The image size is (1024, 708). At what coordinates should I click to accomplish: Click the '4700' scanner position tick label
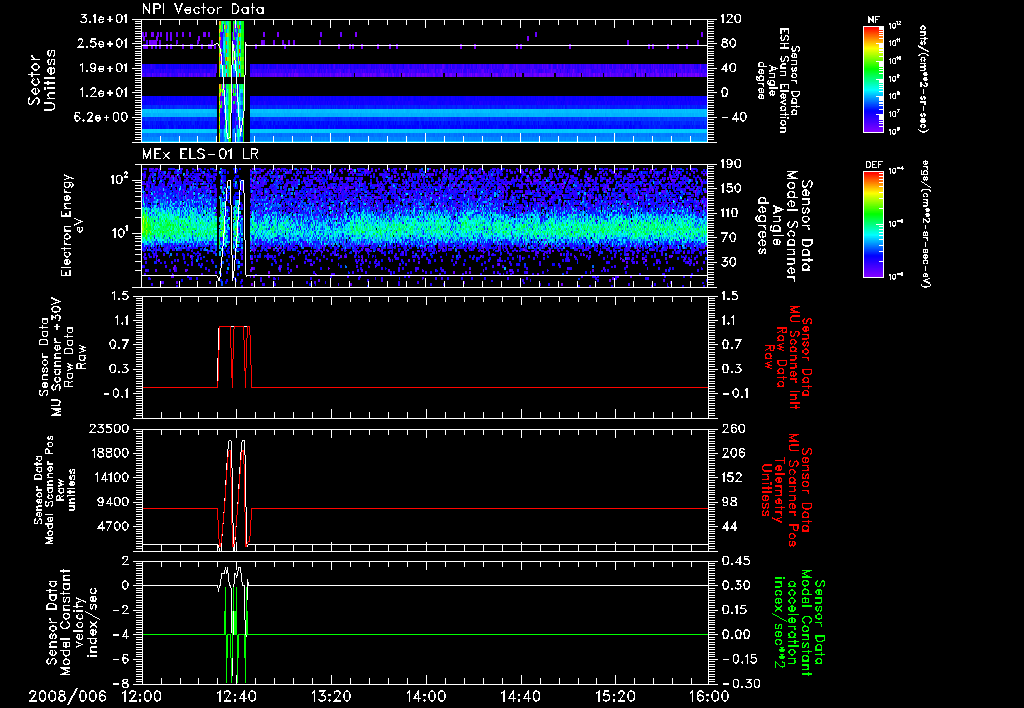click(115, 526)
